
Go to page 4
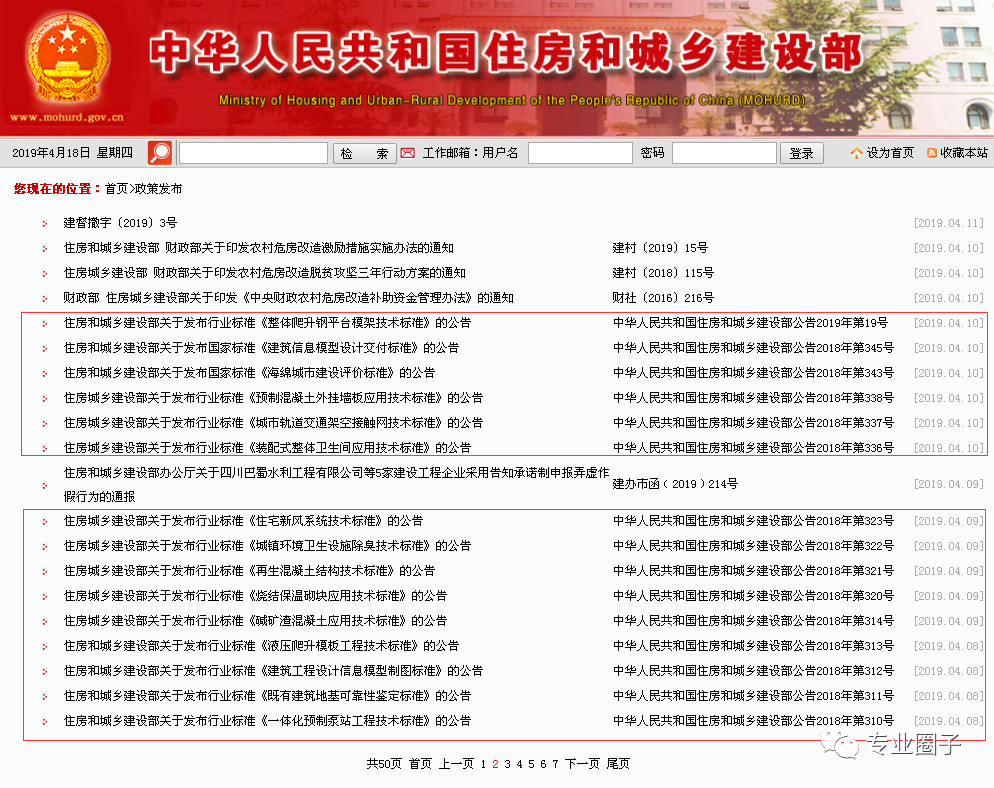point(519,765)
